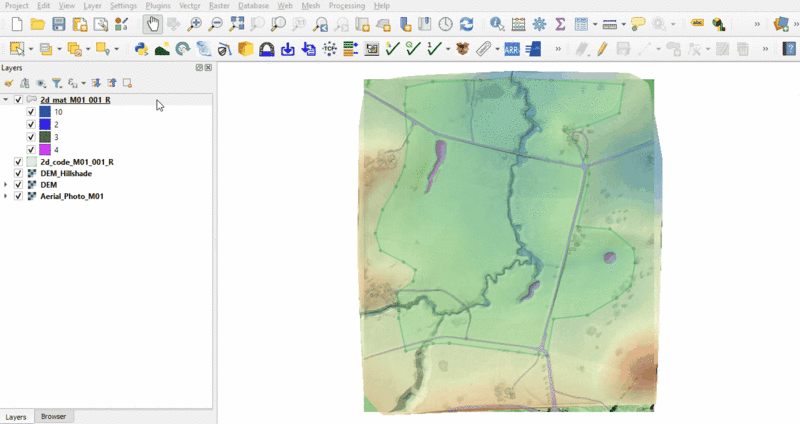This screenshot has width=800, height=424.
Task: Collapse the 2d_mat_M01_001_R layer tree
Action: point(6,100)
